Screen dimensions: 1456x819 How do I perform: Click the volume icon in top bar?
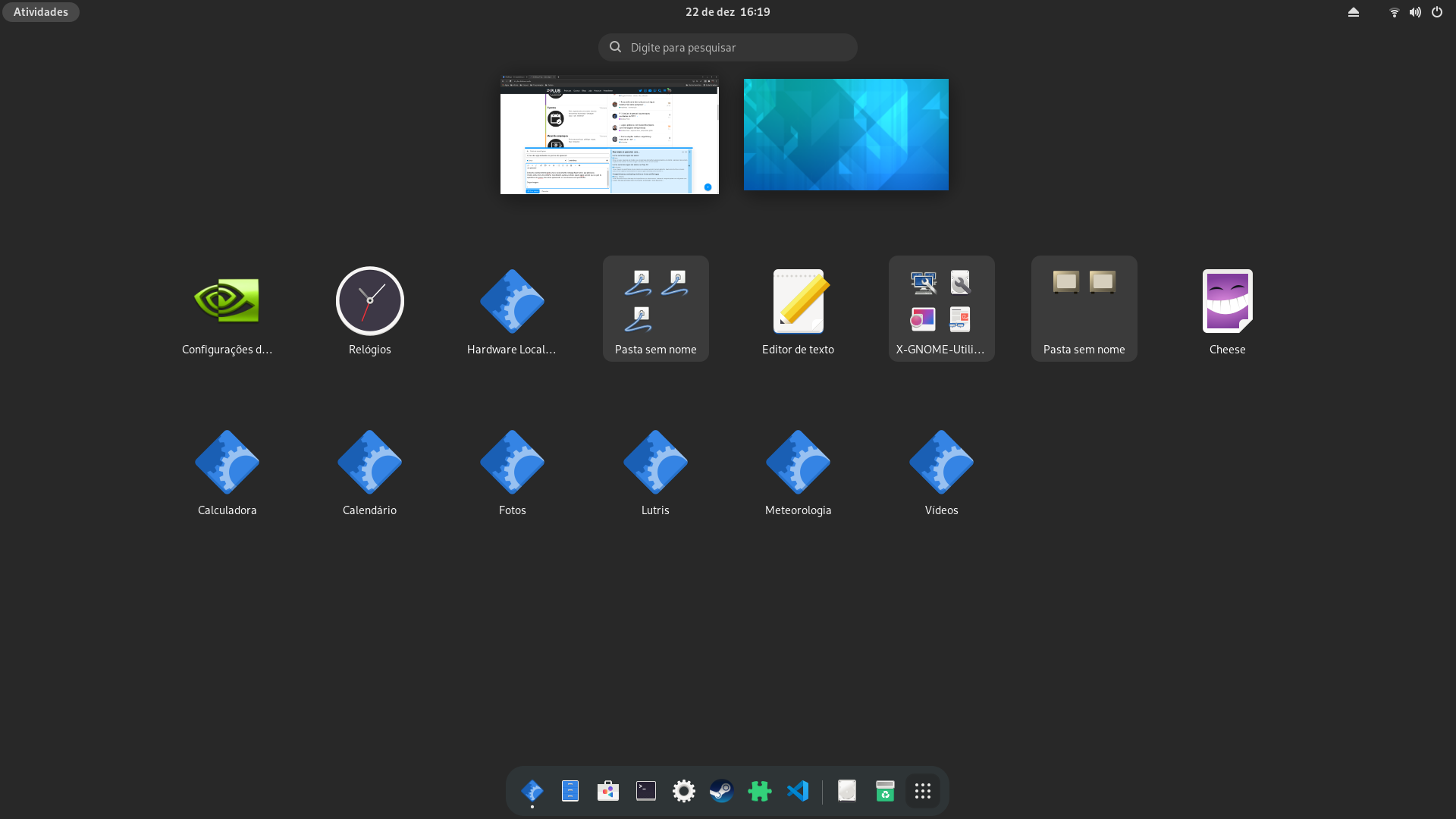[1415, 12]
